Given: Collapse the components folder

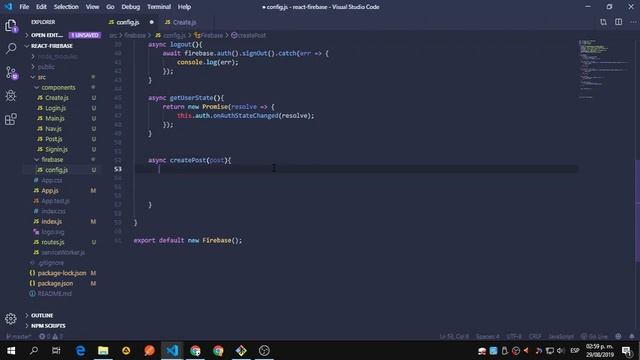Looking at the screenshot, I should (x=58, y=87).
